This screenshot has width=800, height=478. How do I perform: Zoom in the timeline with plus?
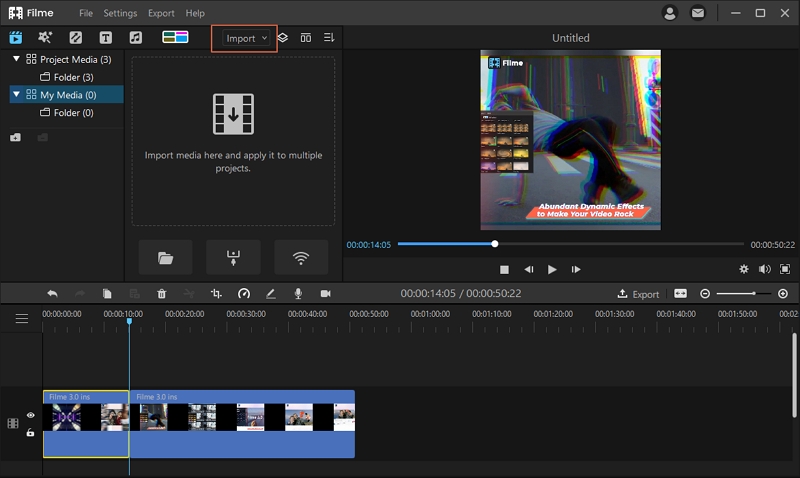pyautogui.click(x=783, y=293)
